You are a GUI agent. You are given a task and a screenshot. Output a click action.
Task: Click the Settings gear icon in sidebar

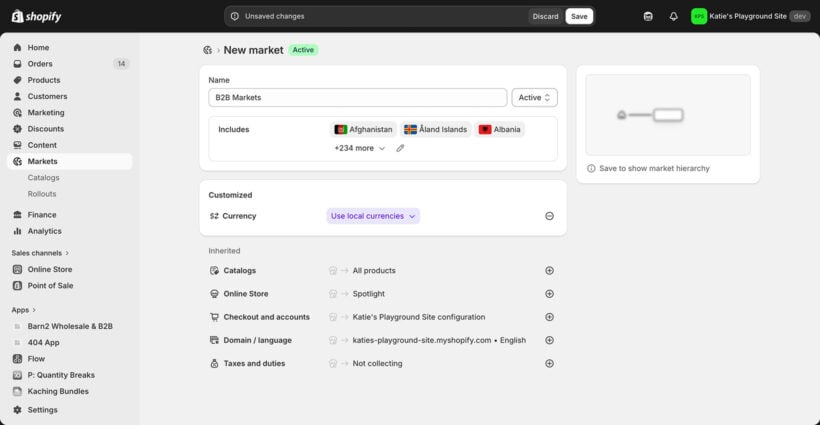click(x=17, y=410)
